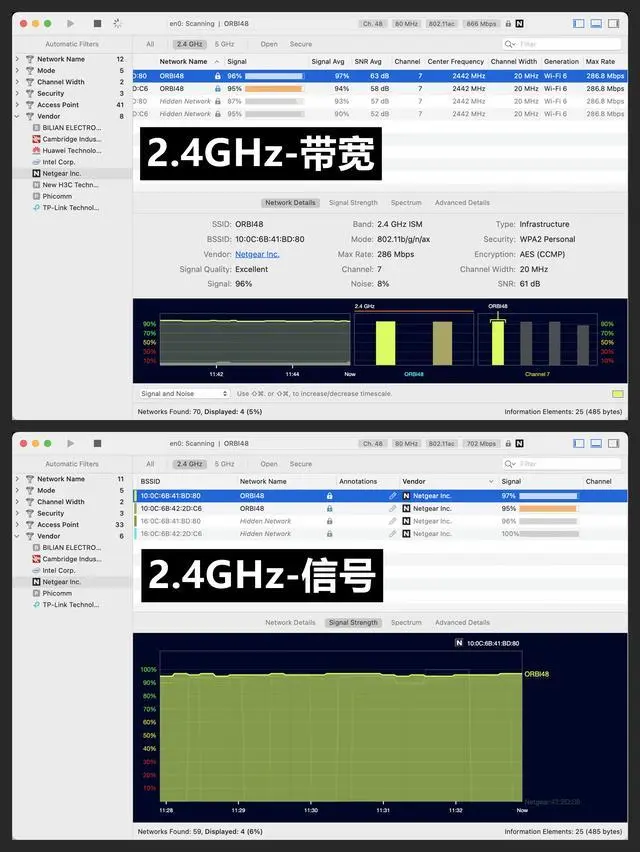Click 97% signal bar of ORBI48 in bottom window
The height and width of the screenshot is (852, 640).
[548, 496]
